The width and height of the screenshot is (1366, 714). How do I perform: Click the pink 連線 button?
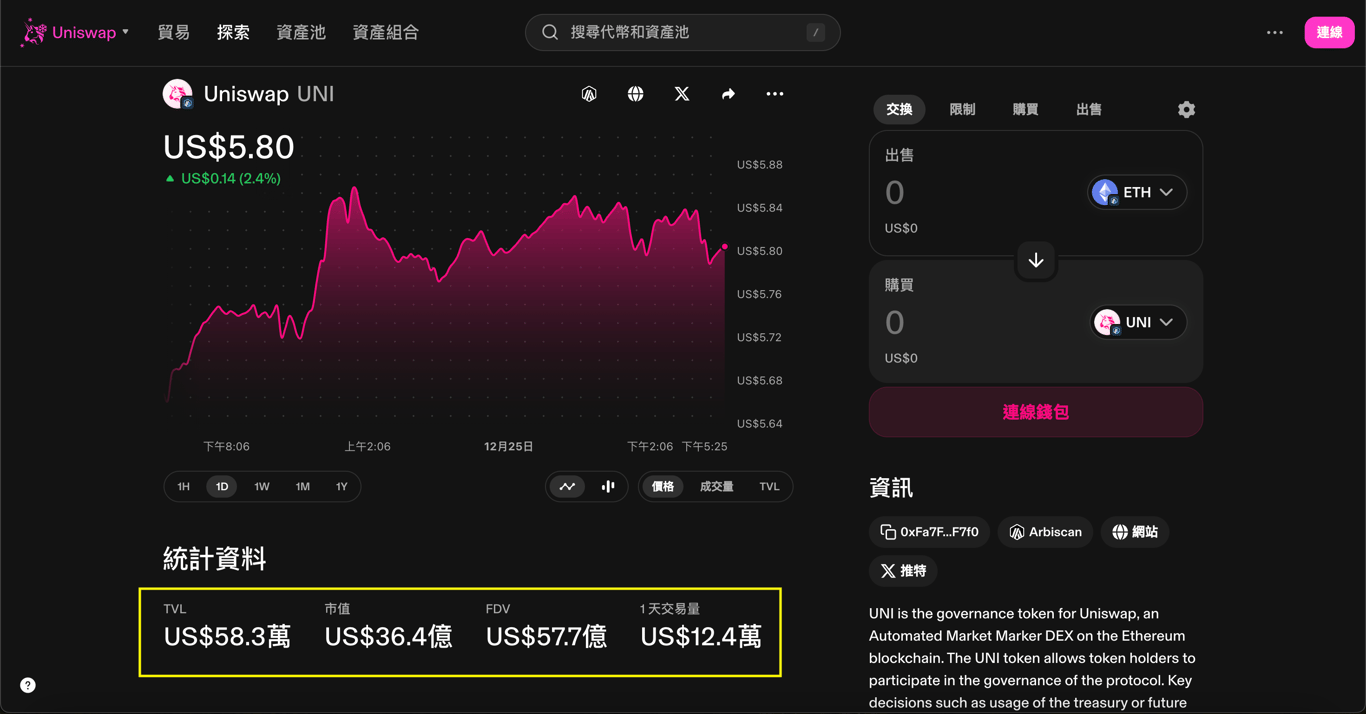[1329, 32]
